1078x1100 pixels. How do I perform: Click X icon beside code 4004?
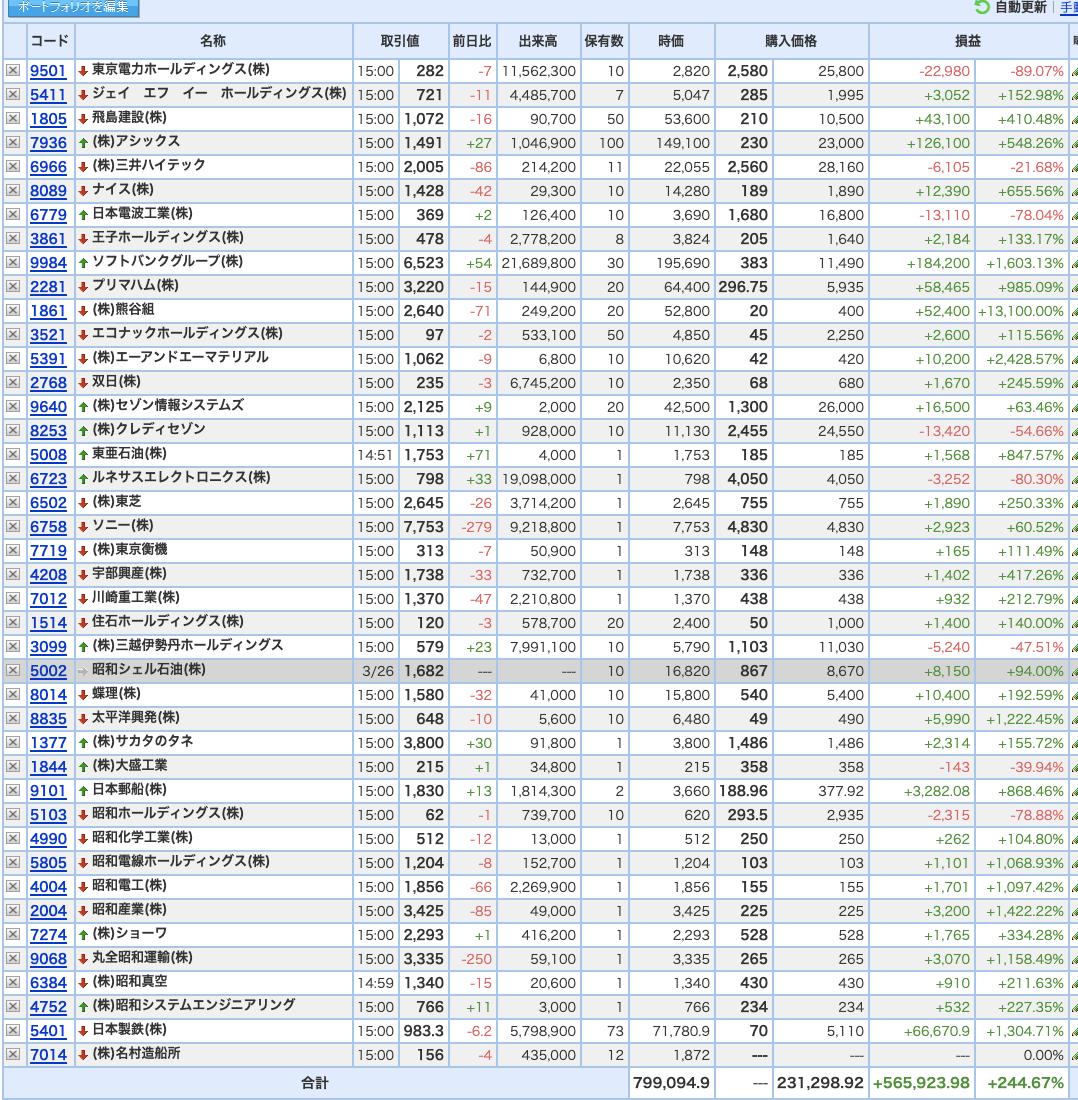13,886
